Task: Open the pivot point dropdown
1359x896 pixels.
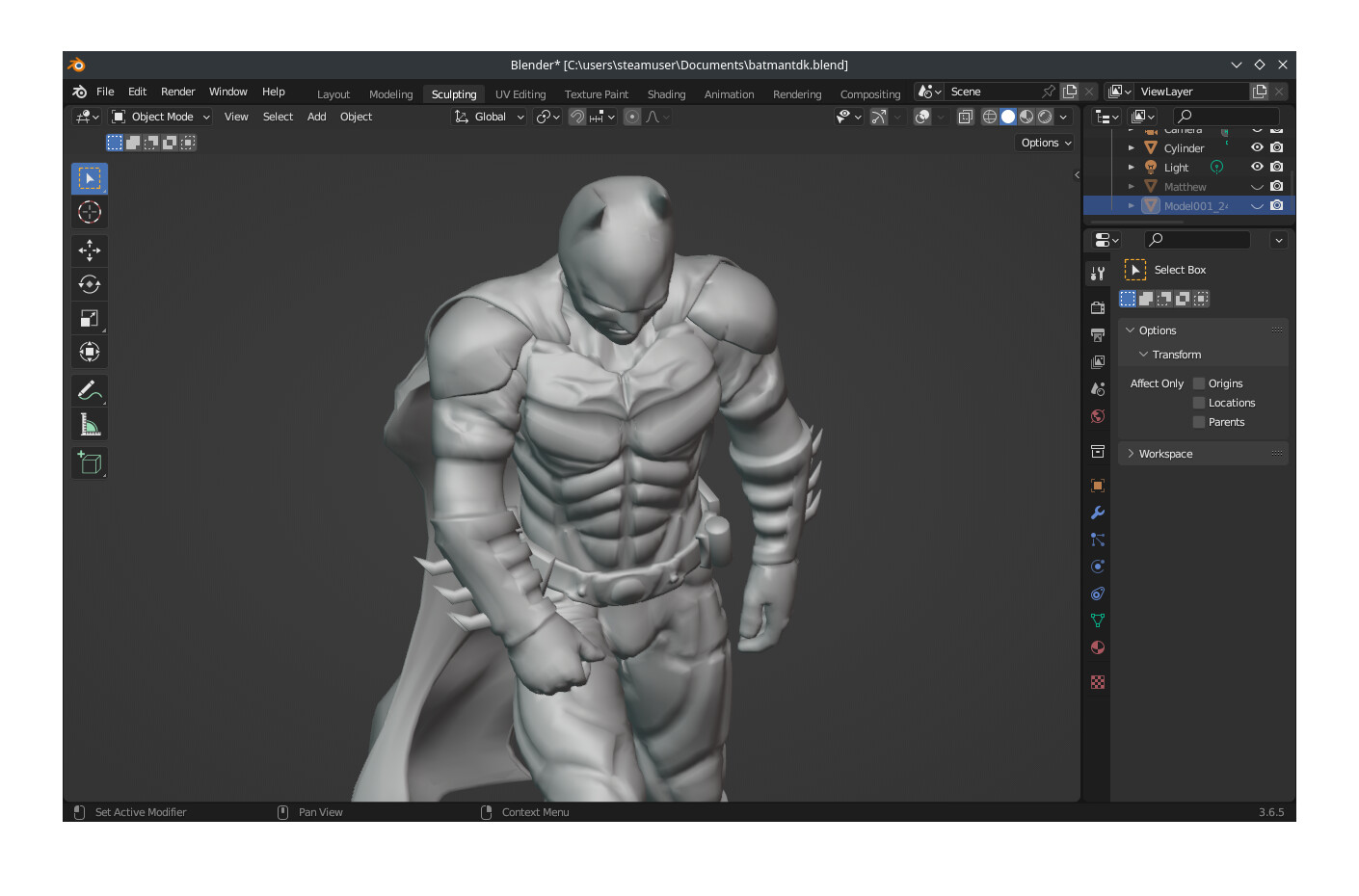Action: pyautogui.click(x=548, y=117)
